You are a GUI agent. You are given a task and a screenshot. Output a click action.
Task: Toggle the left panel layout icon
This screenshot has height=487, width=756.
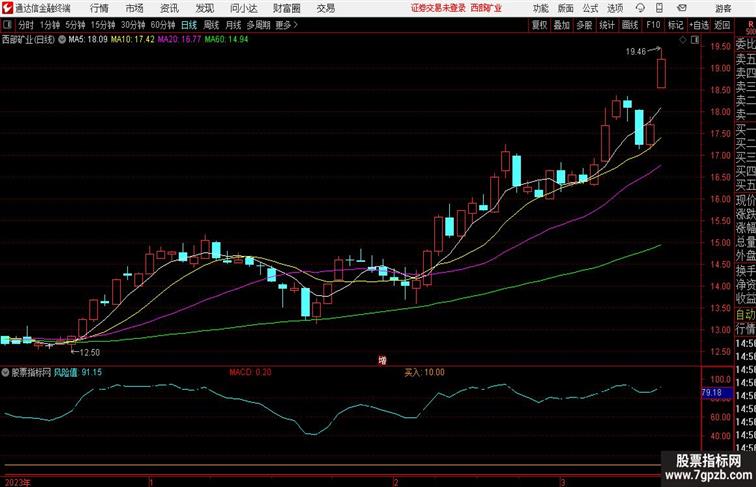[x=7, y=25]
